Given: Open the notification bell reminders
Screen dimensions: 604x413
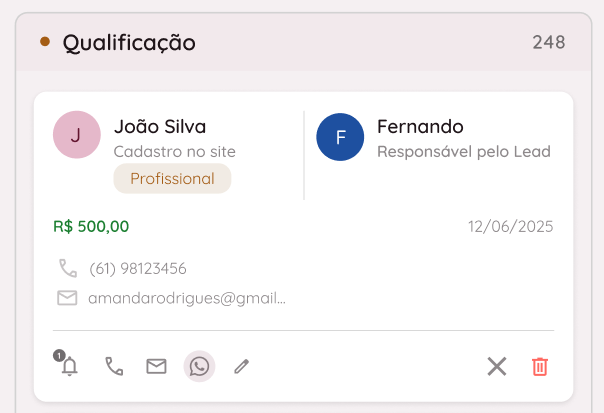Looking at the screenshot, I should coord(69,366).
